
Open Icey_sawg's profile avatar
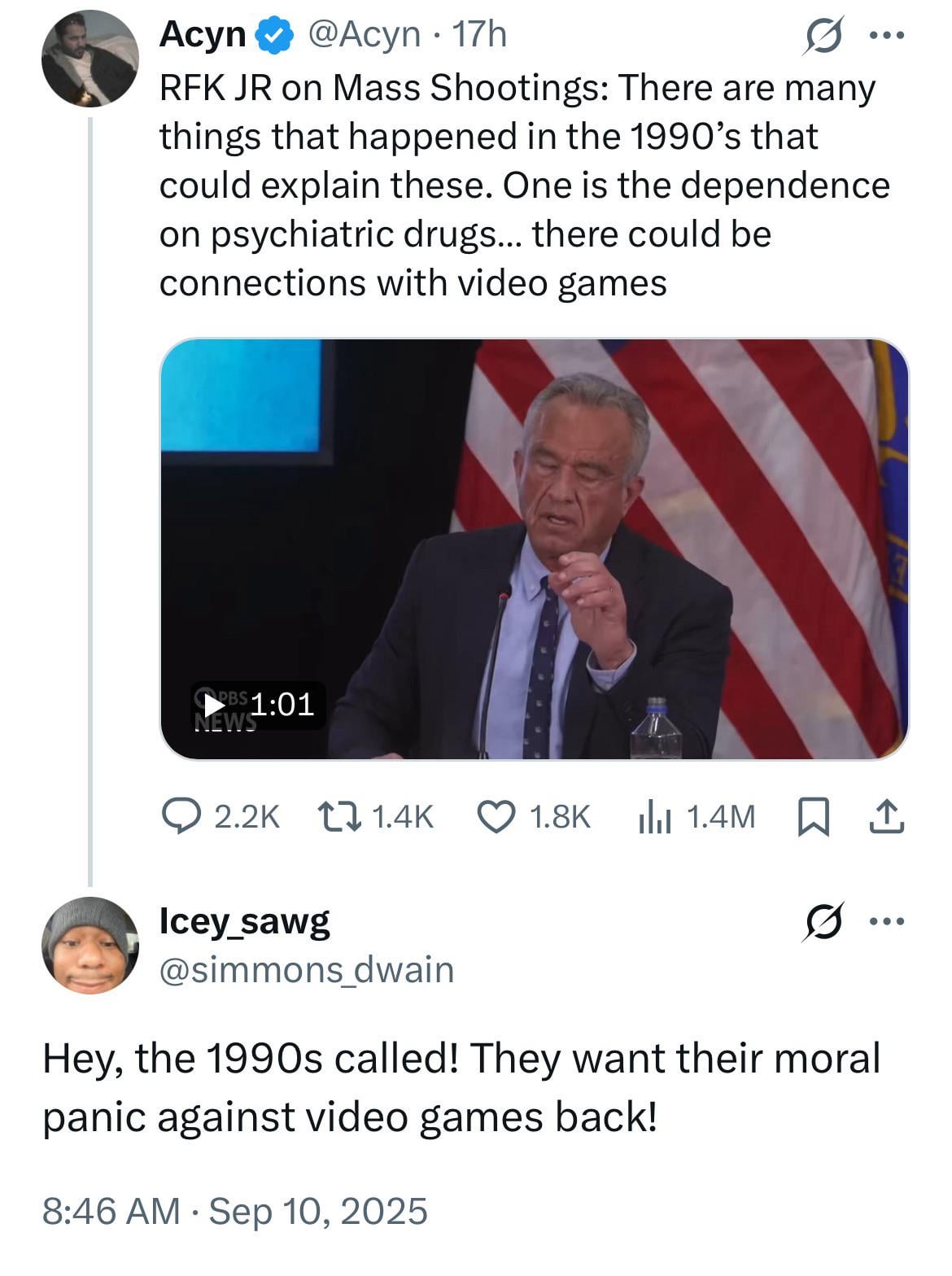90,945
